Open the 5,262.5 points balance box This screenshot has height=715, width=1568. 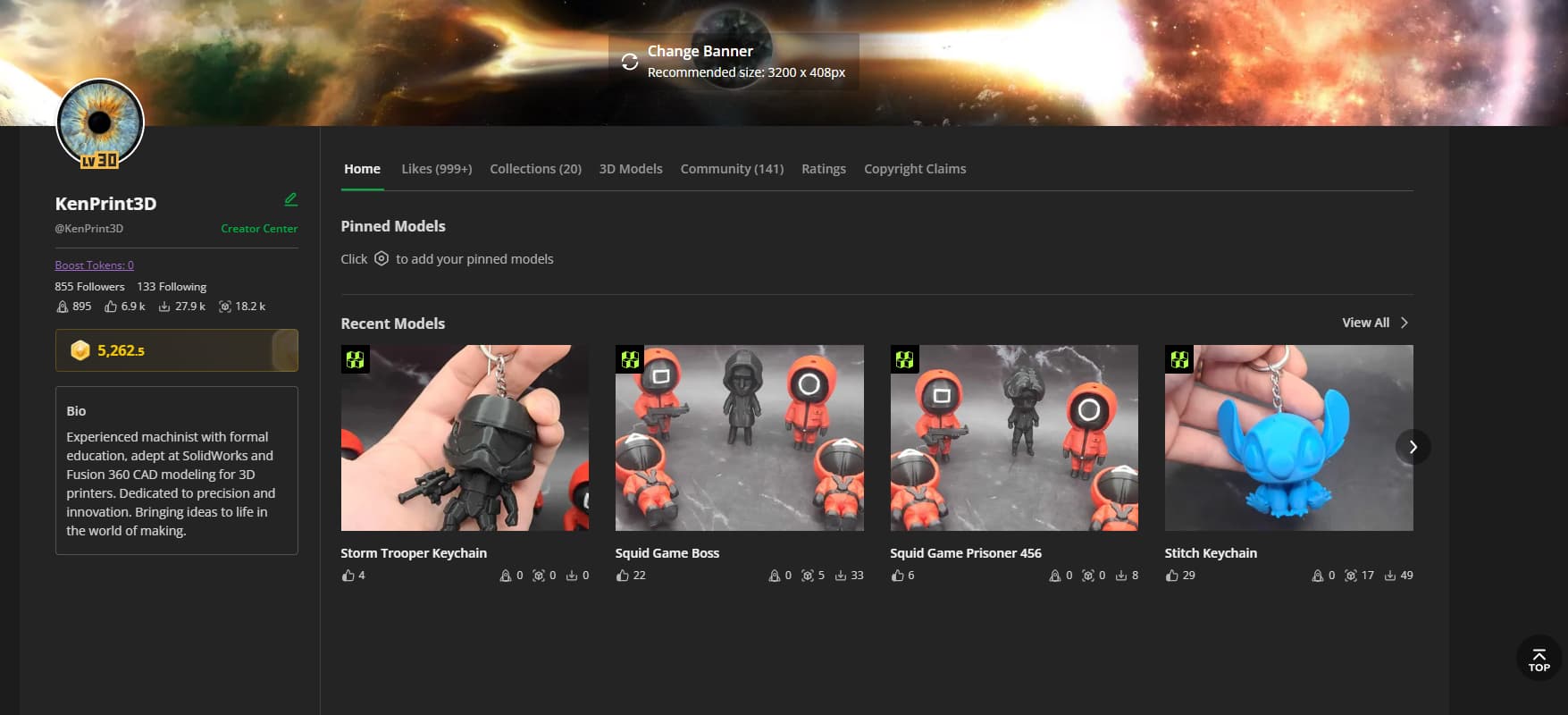coord(177,350)
